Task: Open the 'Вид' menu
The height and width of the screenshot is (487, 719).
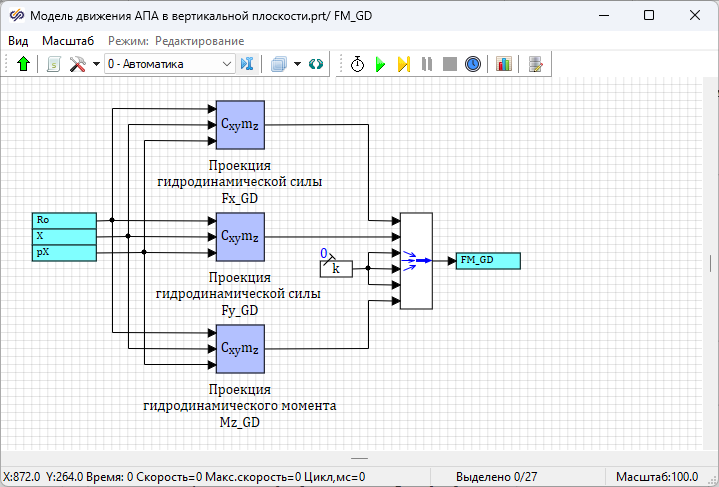Action: click(x=18, y=41)
